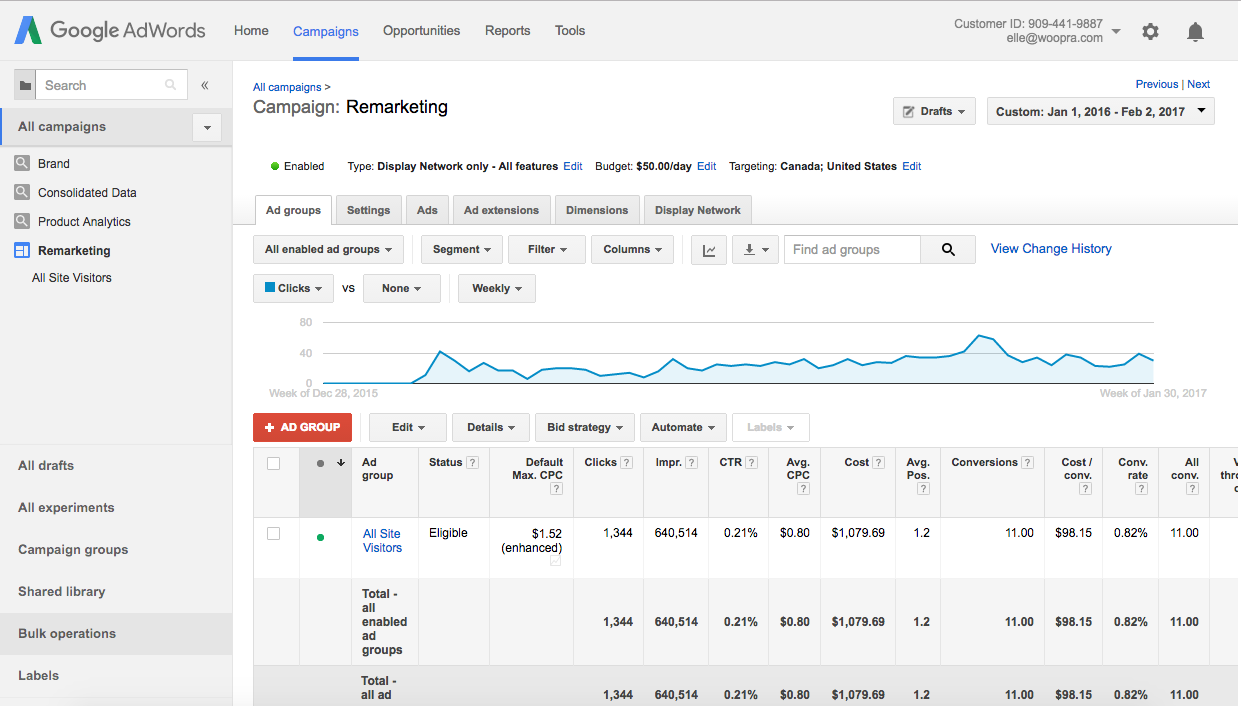
Task: Open All Site Visitors in sidebar tree
Action: coord(72,278)
